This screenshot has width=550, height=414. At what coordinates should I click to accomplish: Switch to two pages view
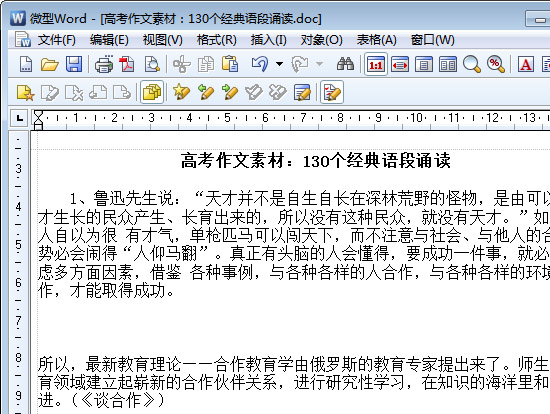point(448,64)
